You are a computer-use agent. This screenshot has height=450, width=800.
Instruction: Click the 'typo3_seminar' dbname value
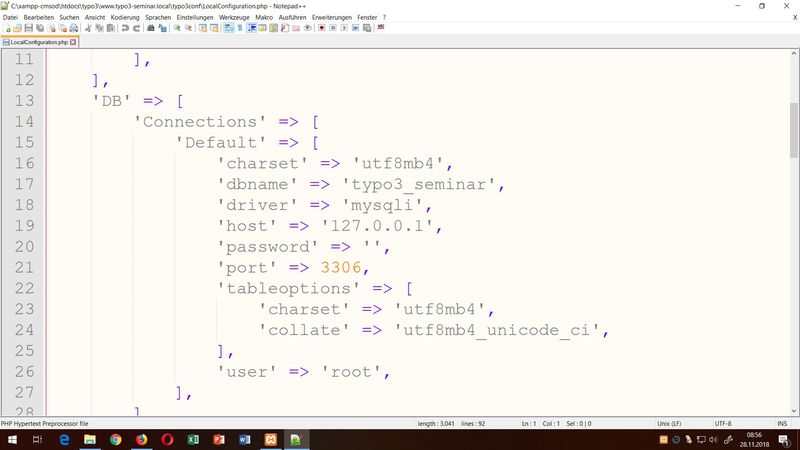[418, 184]
